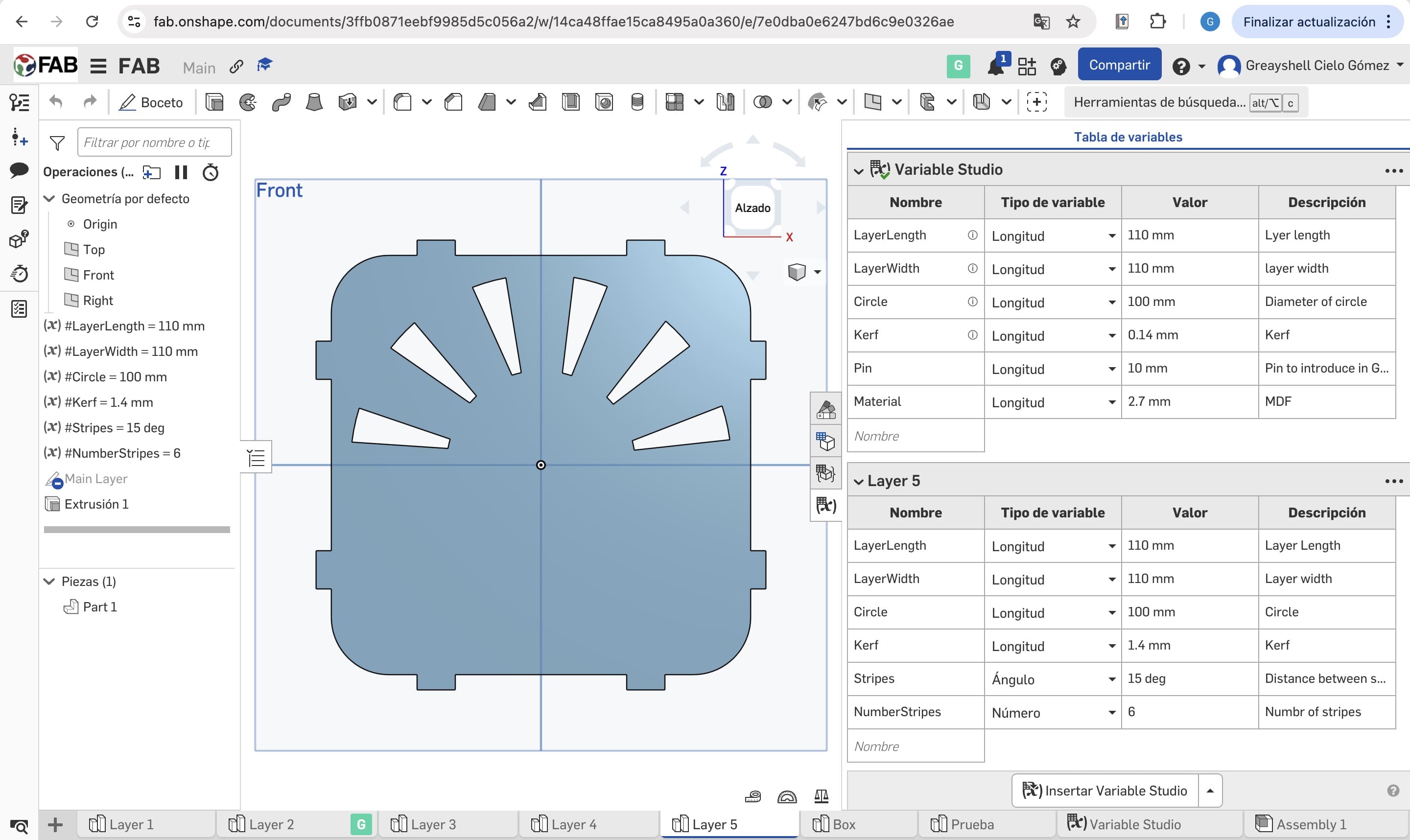Collapse the Variable Studio section
The width and height of the screenshot is (1410, 840).
[x=859, y=170]
